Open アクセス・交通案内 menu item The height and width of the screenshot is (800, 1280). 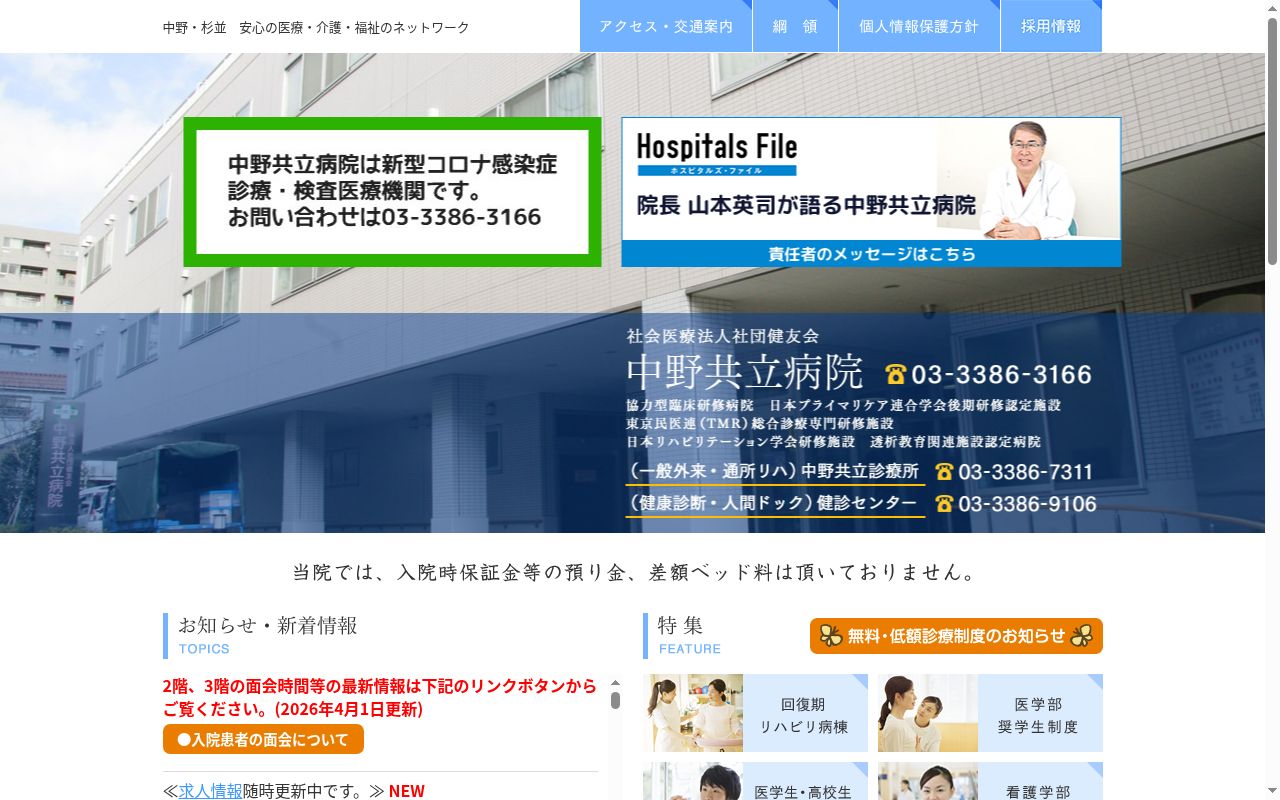[665, 26]
